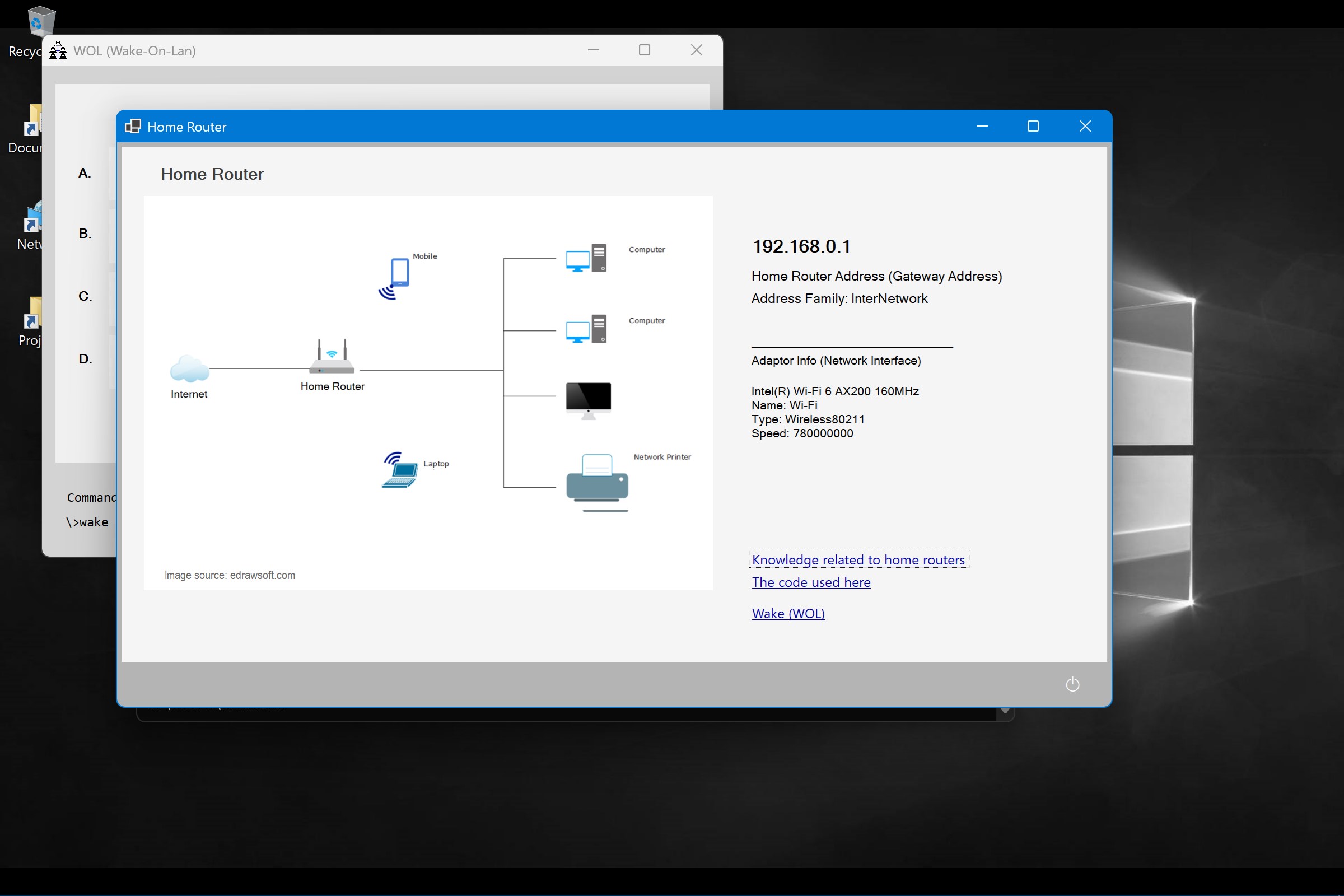1344x896 pixels.
Task: Click Home Router window title icon
Action: [133, 127]
